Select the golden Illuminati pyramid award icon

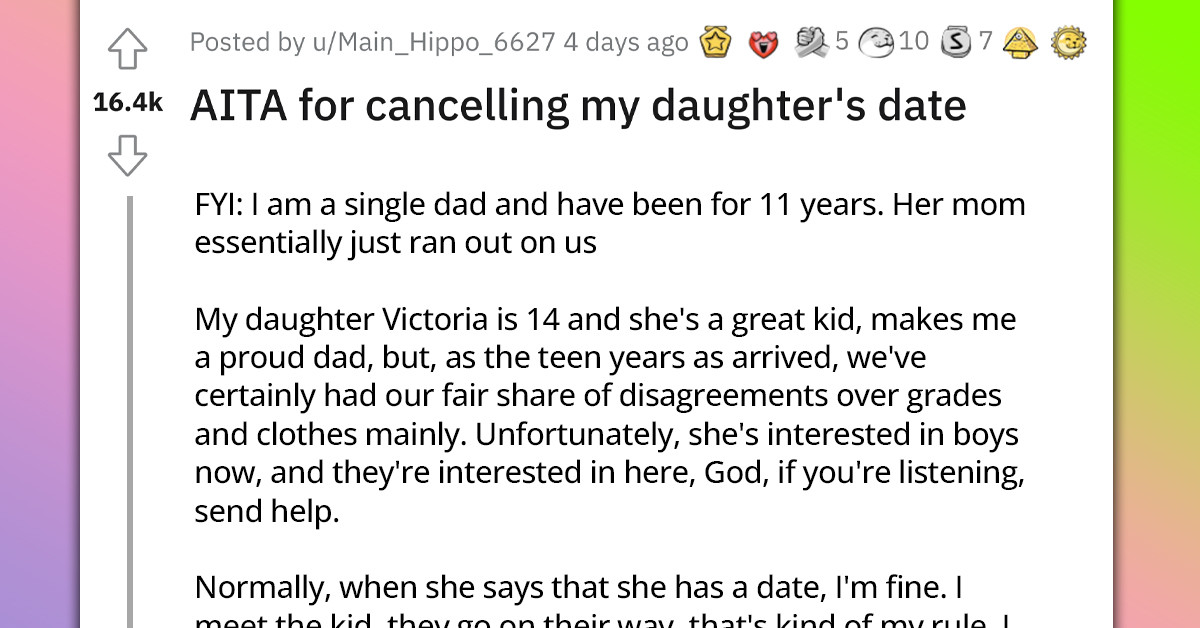[1020, 44]
